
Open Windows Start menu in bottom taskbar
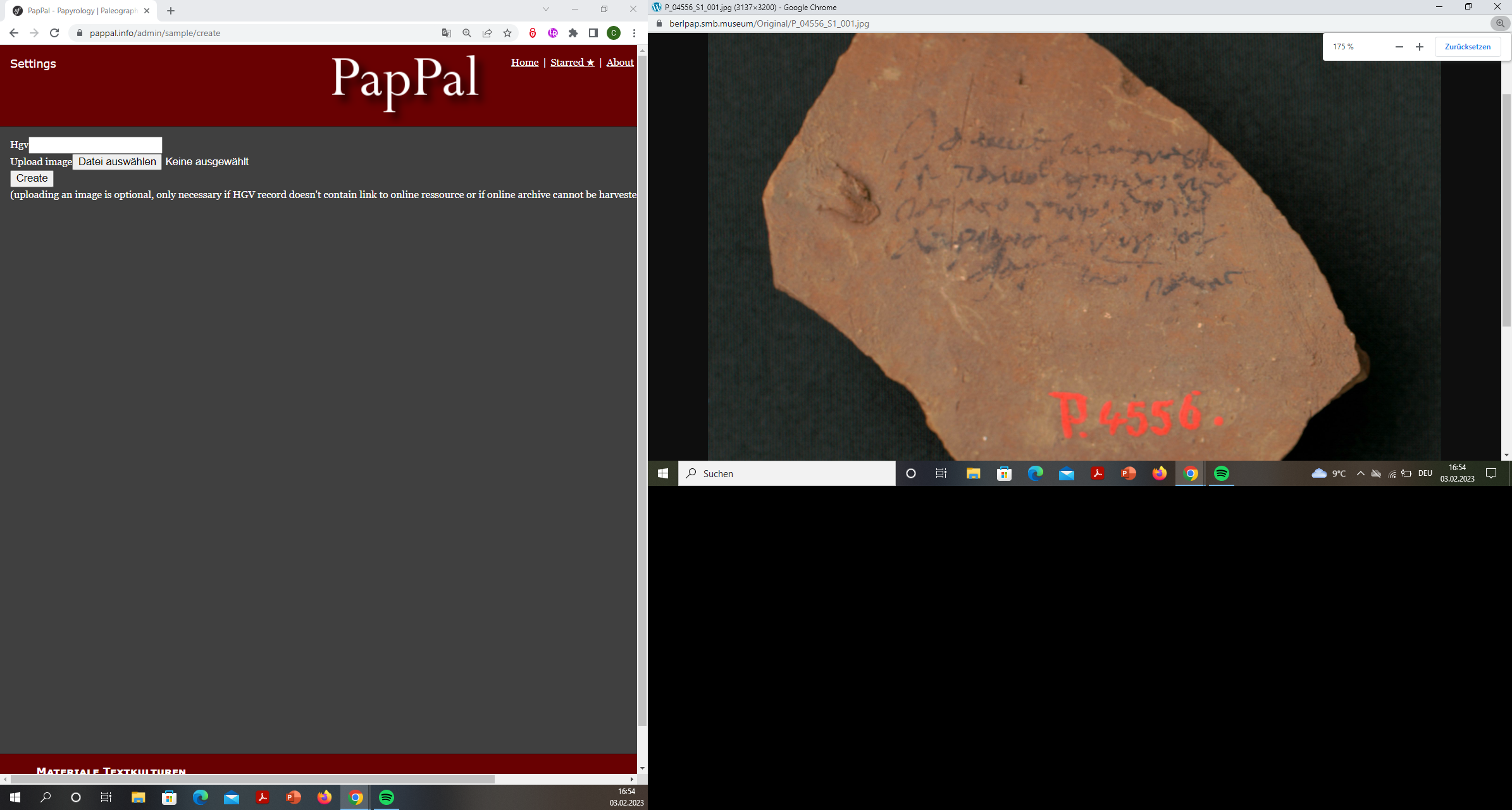15,797
